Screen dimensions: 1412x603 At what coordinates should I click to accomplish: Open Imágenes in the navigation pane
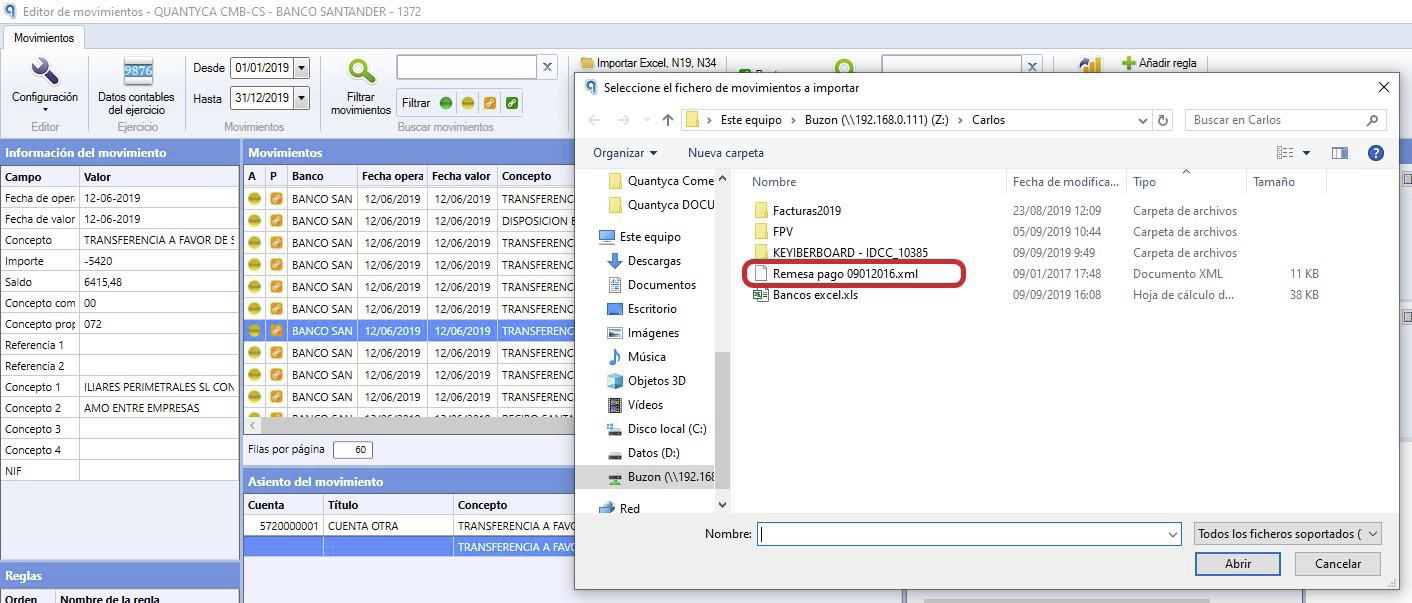click(x=653, y=333)
